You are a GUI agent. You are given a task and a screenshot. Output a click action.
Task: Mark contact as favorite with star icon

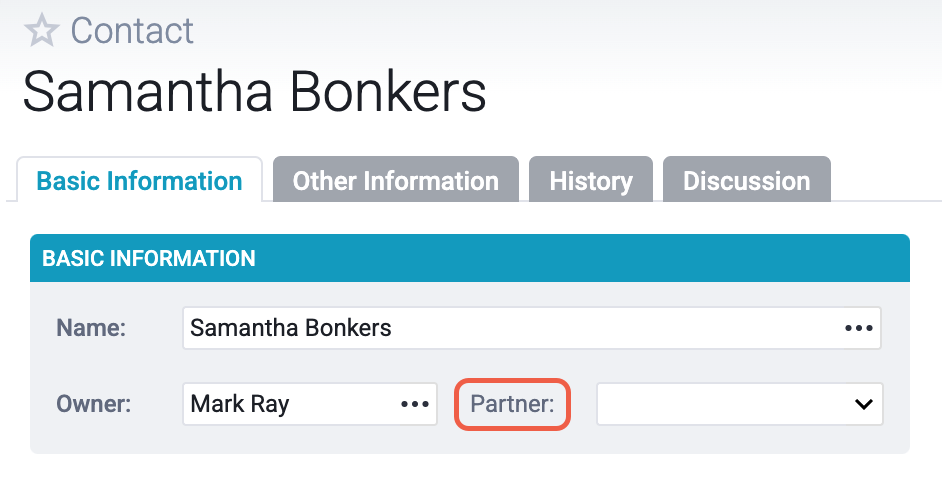click(x=41, y=31)
